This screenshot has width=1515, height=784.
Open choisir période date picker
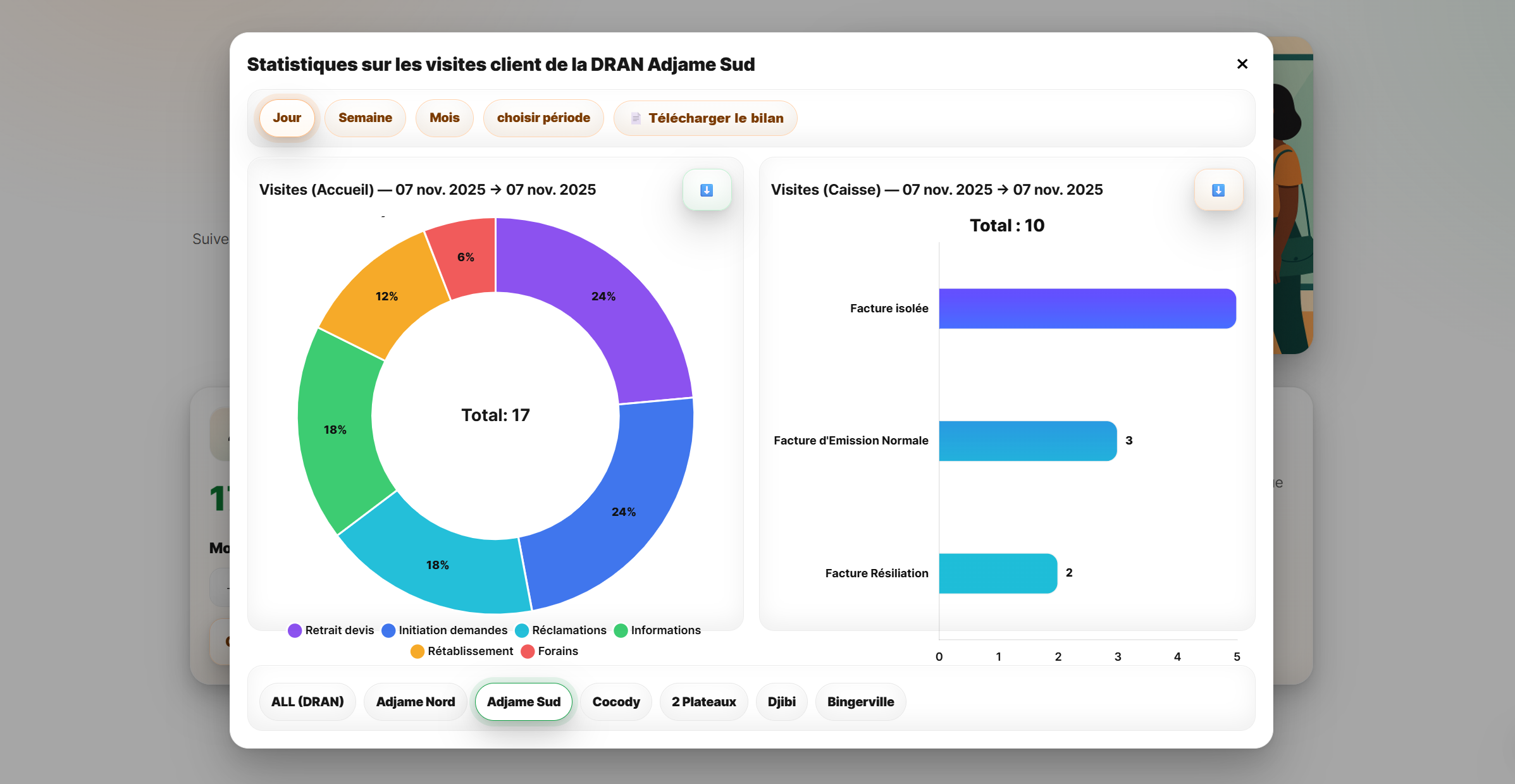coord(543,118)
